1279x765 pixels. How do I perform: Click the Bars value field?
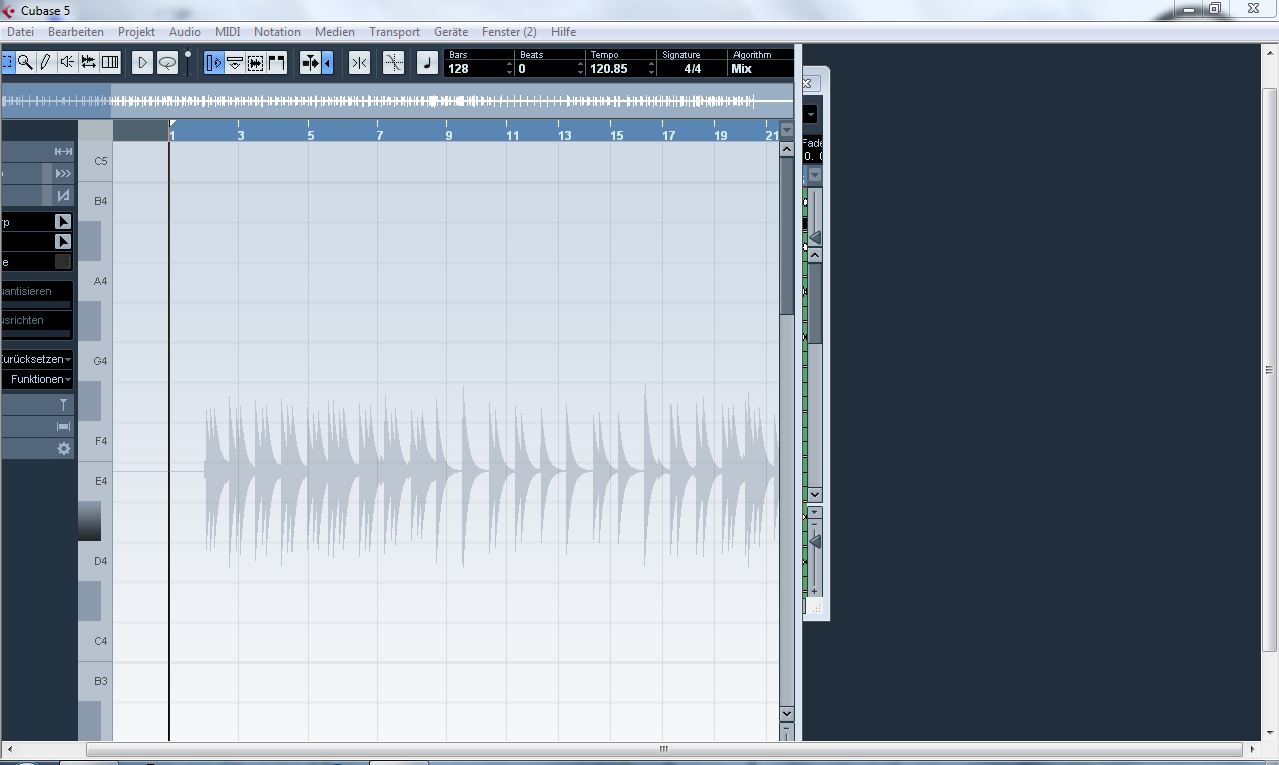pyautogui.click(x=475, y=69)
